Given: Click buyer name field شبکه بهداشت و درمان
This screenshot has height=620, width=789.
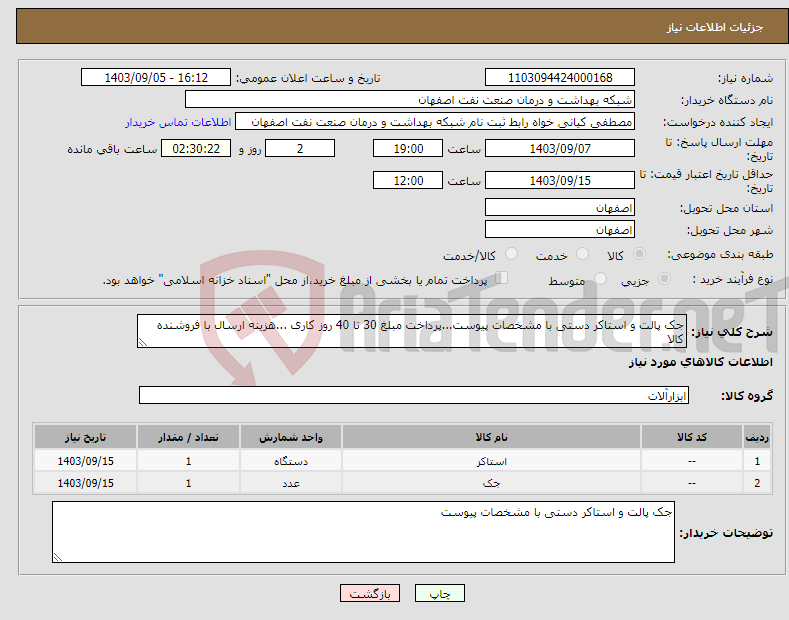Looking at the screenshot, I should (410, 100).
